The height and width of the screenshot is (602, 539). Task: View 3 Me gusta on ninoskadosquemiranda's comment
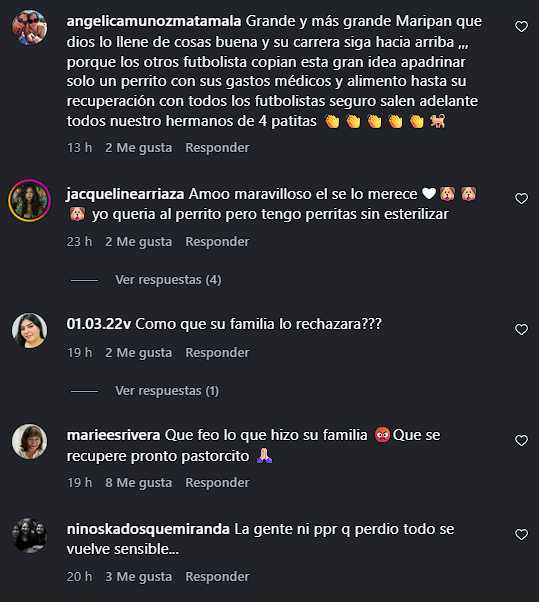[x=139, y=577]
